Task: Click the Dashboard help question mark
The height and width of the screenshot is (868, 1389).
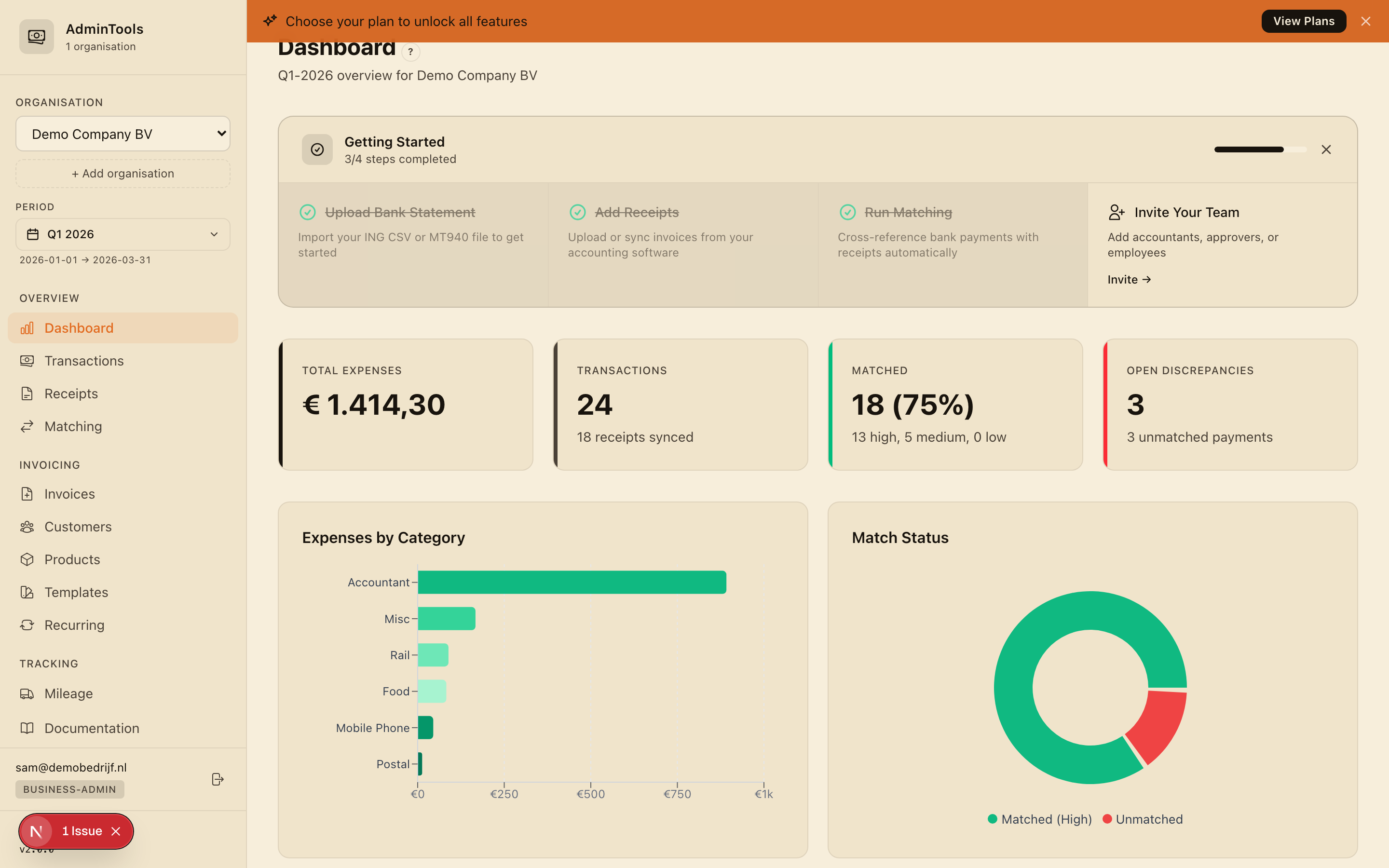Action: coord(410,52)
